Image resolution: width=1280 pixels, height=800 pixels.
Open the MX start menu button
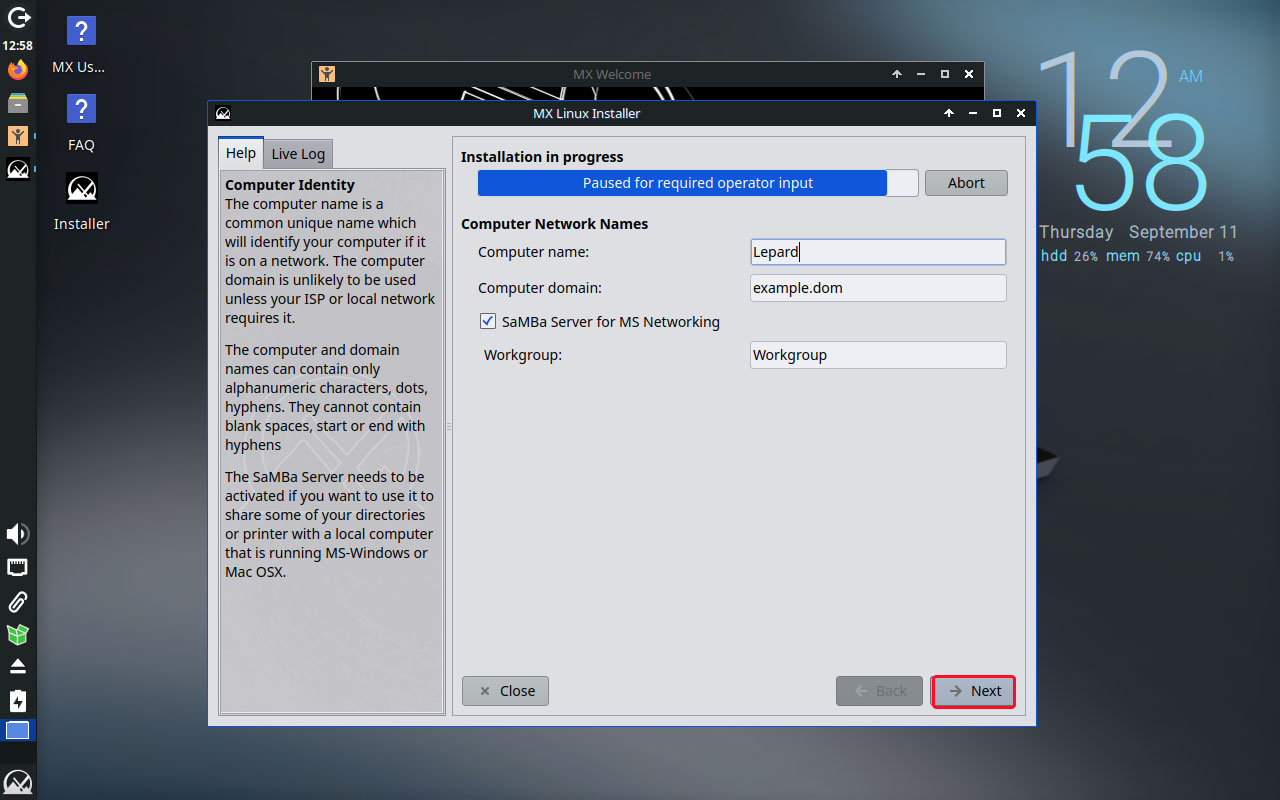coord(18,781)
